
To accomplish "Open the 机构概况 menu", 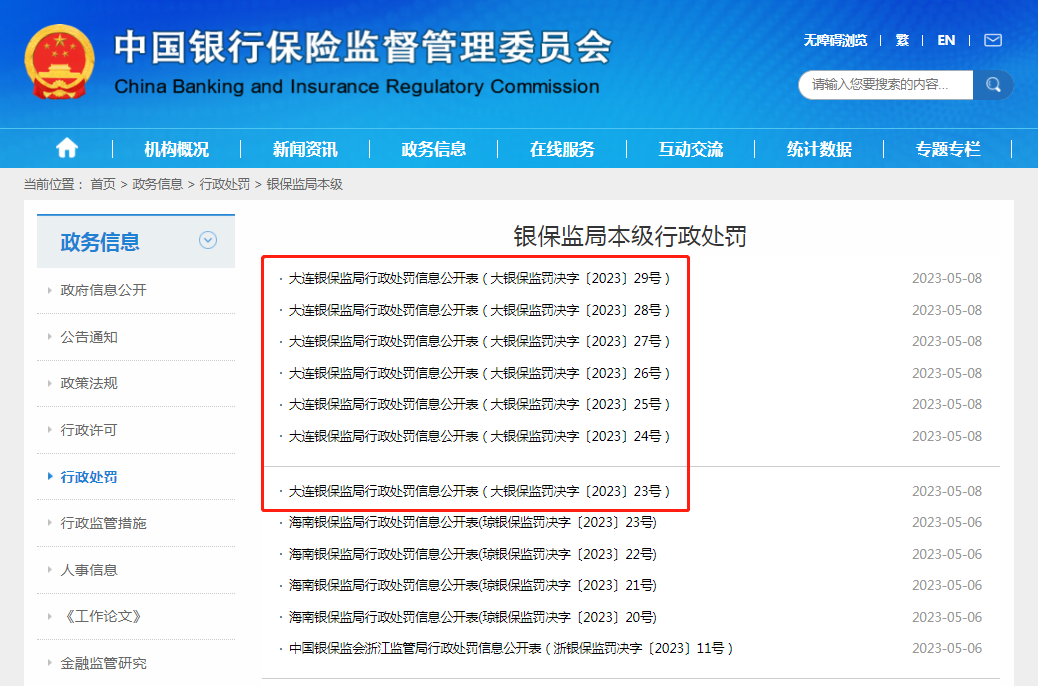I will pyautogui.click(x=177, y=149).
